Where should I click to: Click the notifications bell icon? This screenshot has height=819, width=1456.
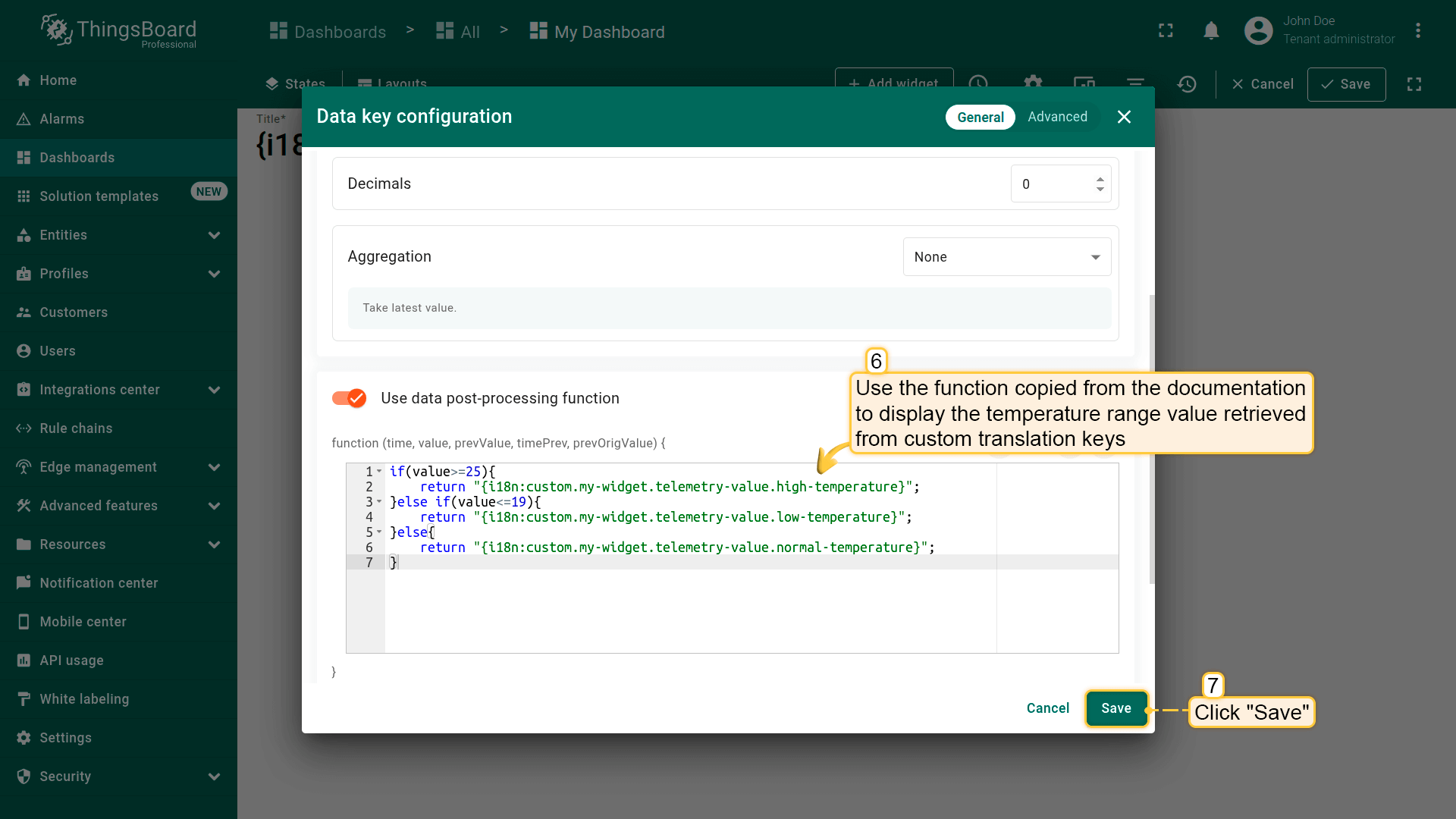(x=1211, y=31)
